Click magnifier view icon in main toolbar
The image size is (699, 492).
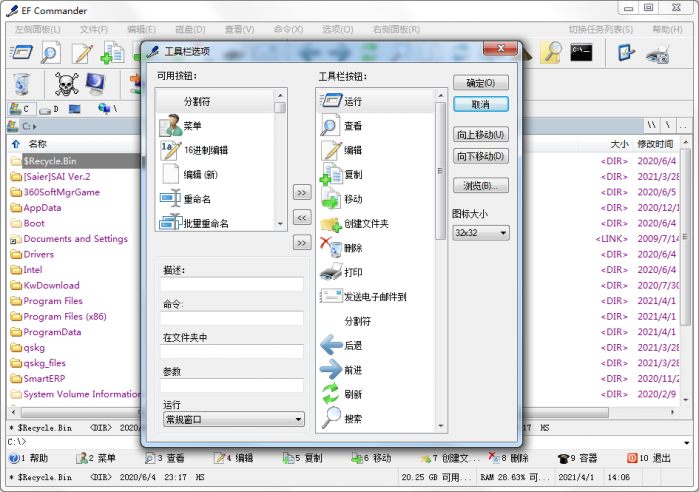point(51,53)
